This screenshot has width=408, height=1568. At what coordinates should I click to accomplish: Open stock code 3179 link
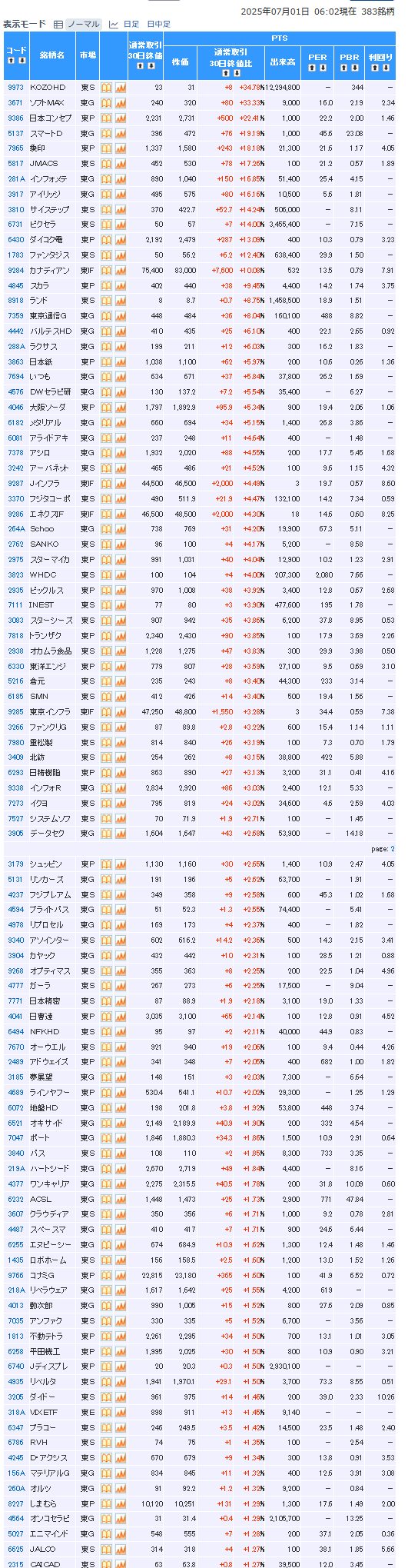pyautogui.click(x=15, y=864)
